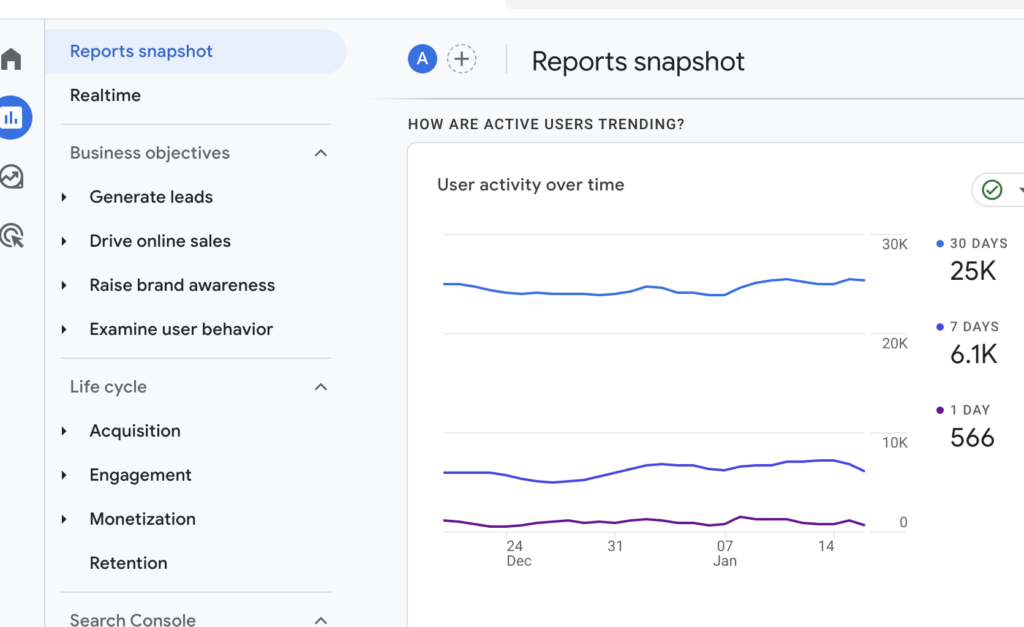The image size is (1024, 627).
Task: Collapse the Search Console section chevron
Action: [x=321, y=620]
